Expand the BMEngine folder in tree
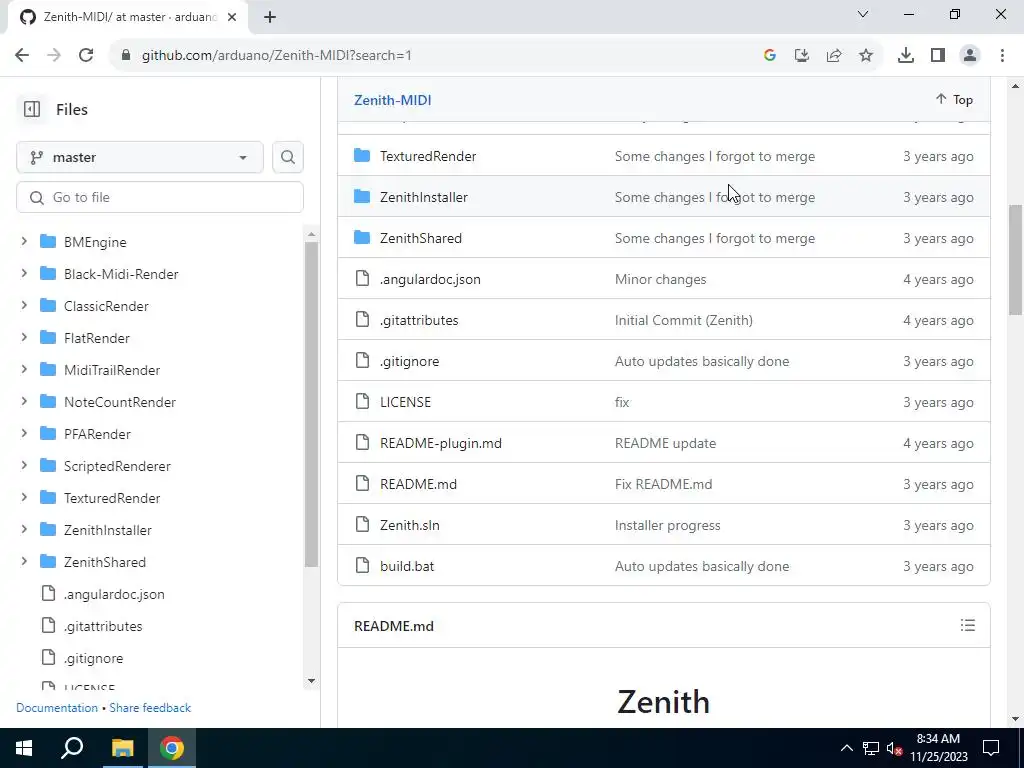The width and height of the screenshot is (1024, 768). [x=24, y=242]
